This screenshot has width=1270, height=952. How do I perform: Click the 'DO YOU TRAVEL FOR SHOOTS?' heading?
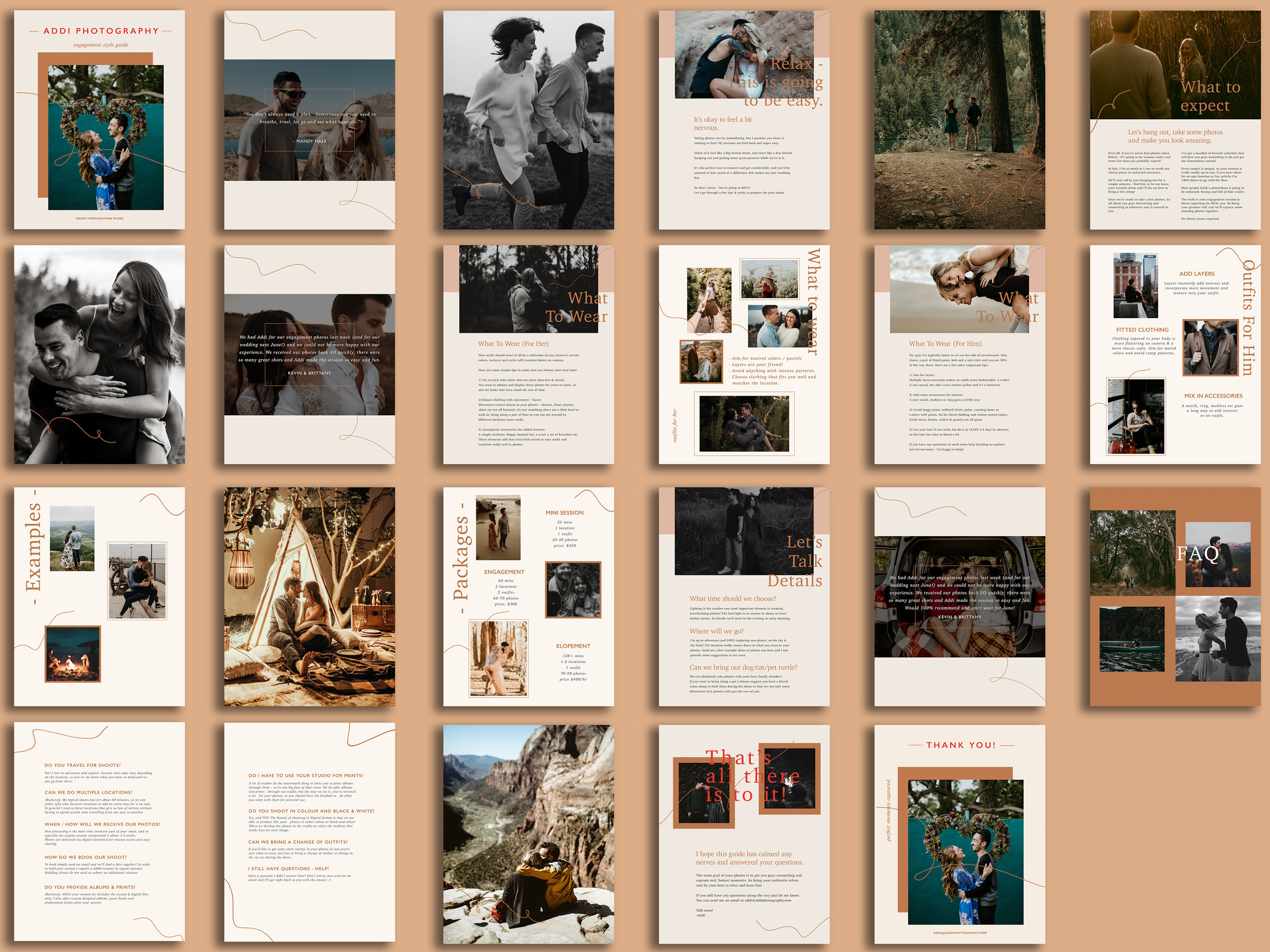[83, 765]
